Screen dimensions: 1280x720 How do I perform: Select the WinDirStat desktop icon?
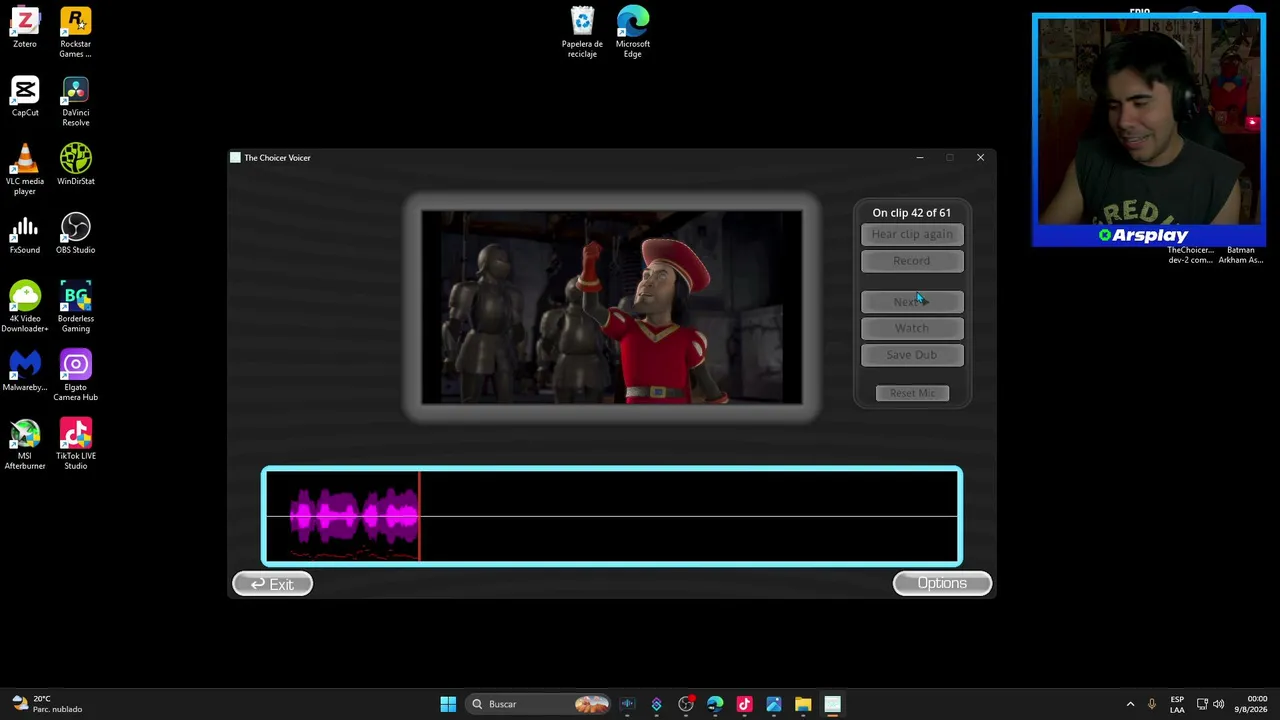pos(75,165)
